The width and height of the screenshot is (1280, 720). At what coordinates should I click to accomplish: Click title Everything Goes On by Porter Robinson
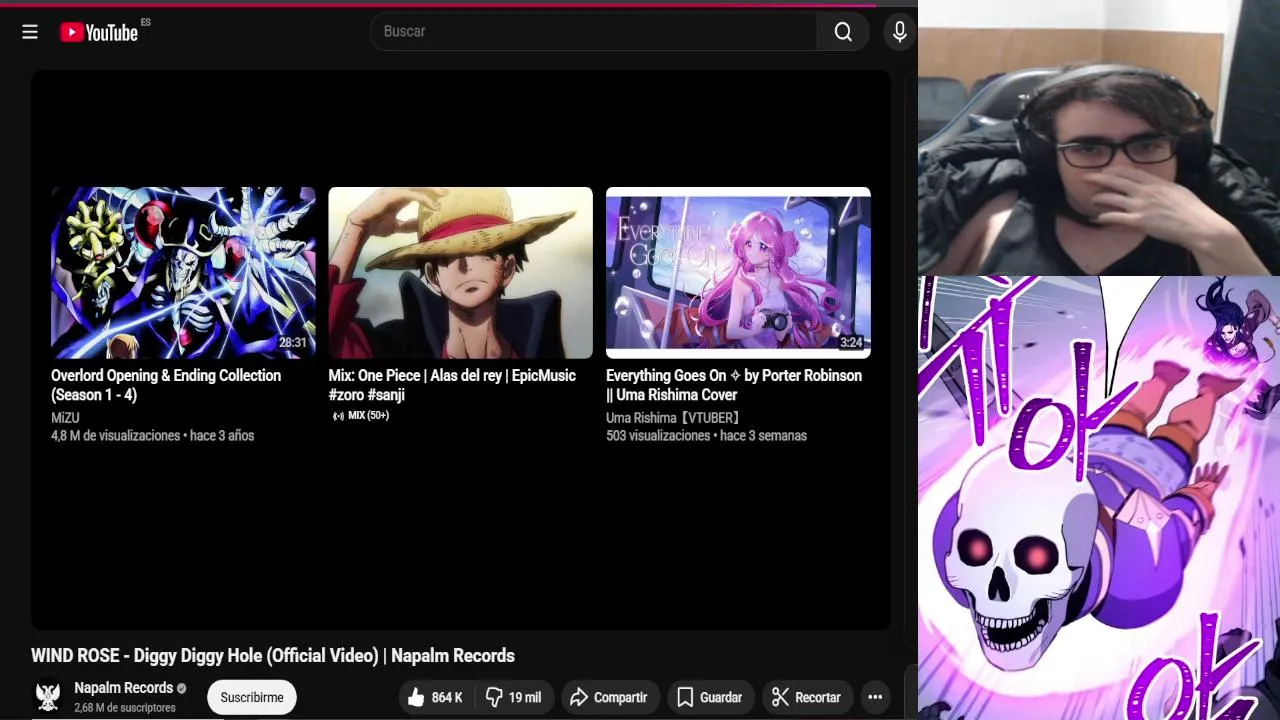[734, 385]
